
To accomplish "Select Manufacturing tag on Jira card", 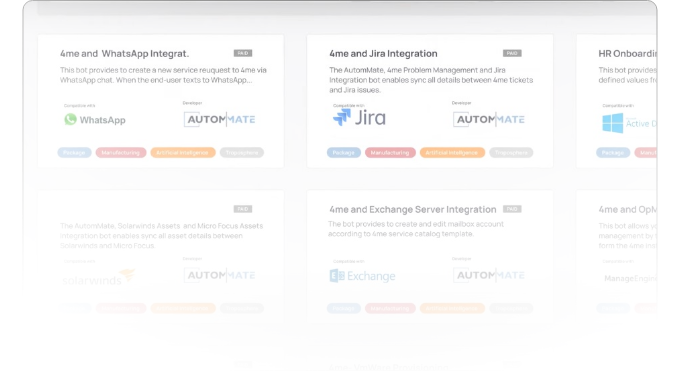I will 390,153.
